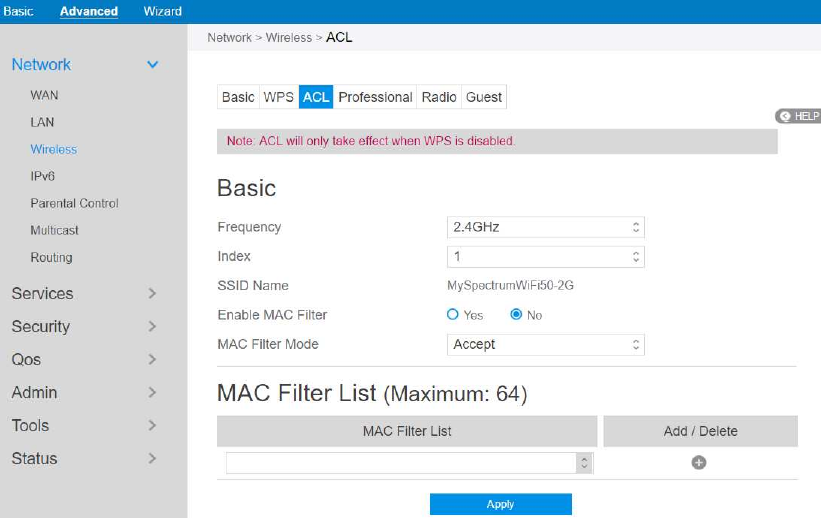Click the plus icon to add MAC
The height and width of the screenshot is (518, 821).
[699, 462]
